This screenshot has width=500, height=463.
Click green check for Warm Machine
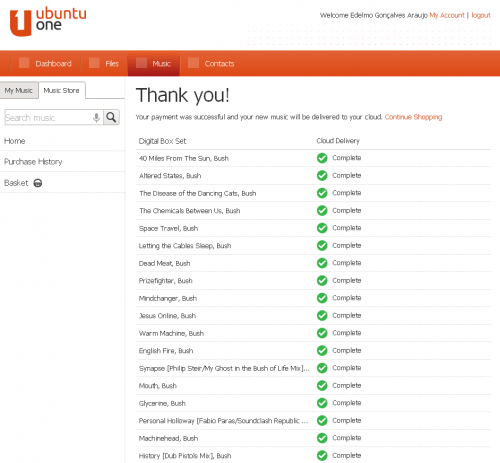pyautogui.click(x=322, y=333)
